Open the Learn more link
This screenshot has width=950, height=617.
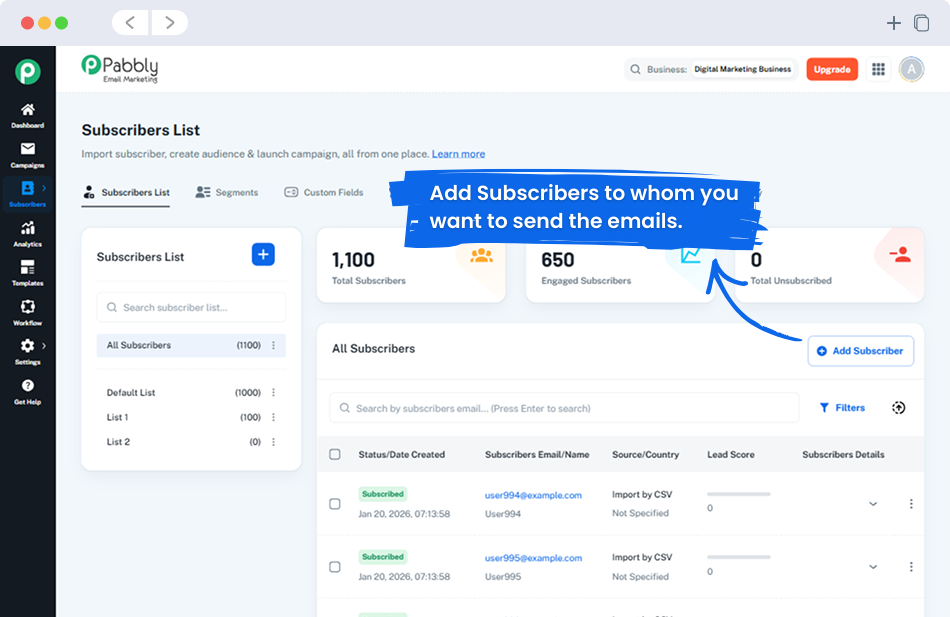458,153
